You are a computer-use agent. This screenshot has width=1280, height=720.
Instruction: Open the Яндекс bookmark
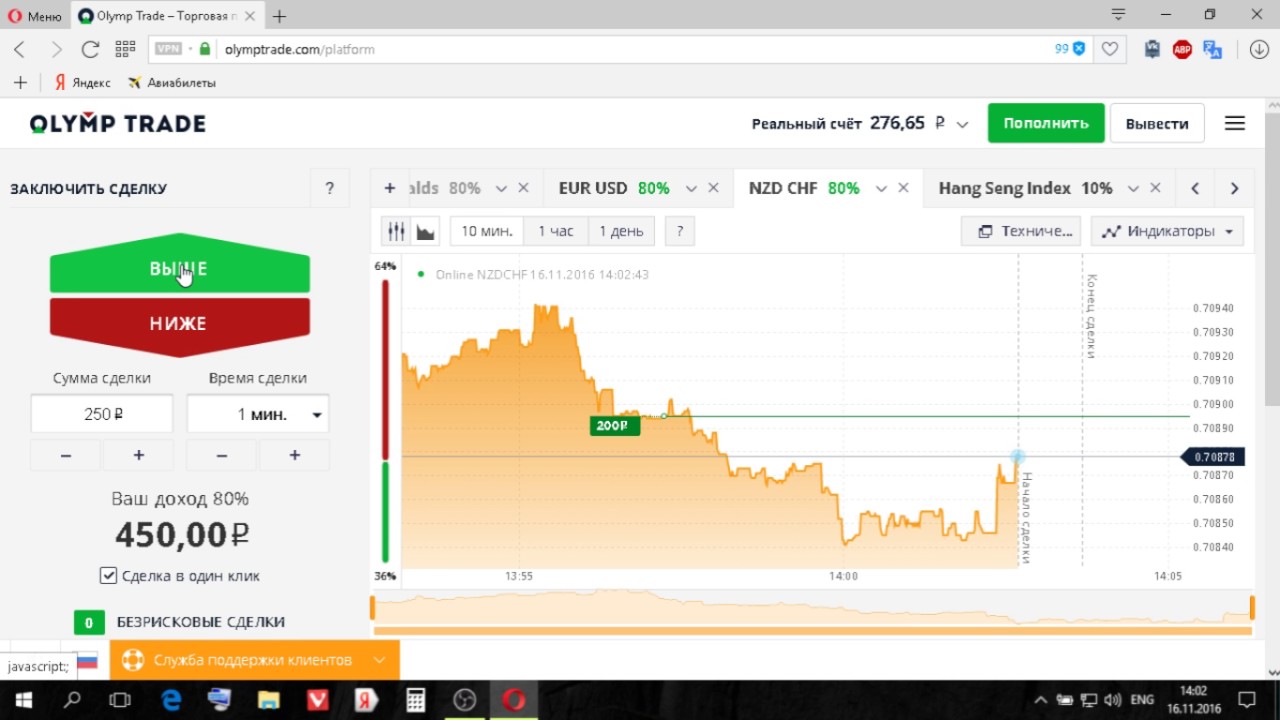pos(82,83)
